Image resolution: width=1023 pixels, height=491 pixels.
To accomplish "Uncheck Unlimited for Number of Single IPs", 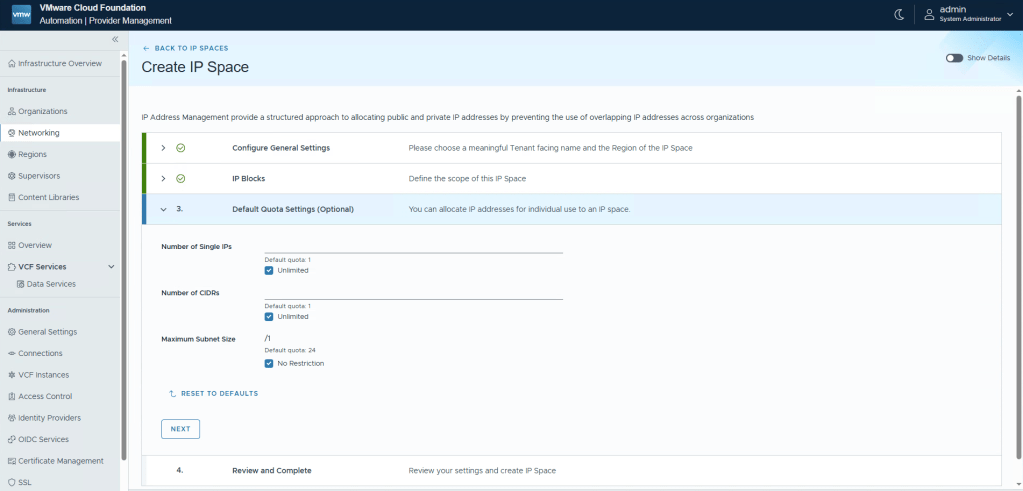I will (x=269, y=270).
